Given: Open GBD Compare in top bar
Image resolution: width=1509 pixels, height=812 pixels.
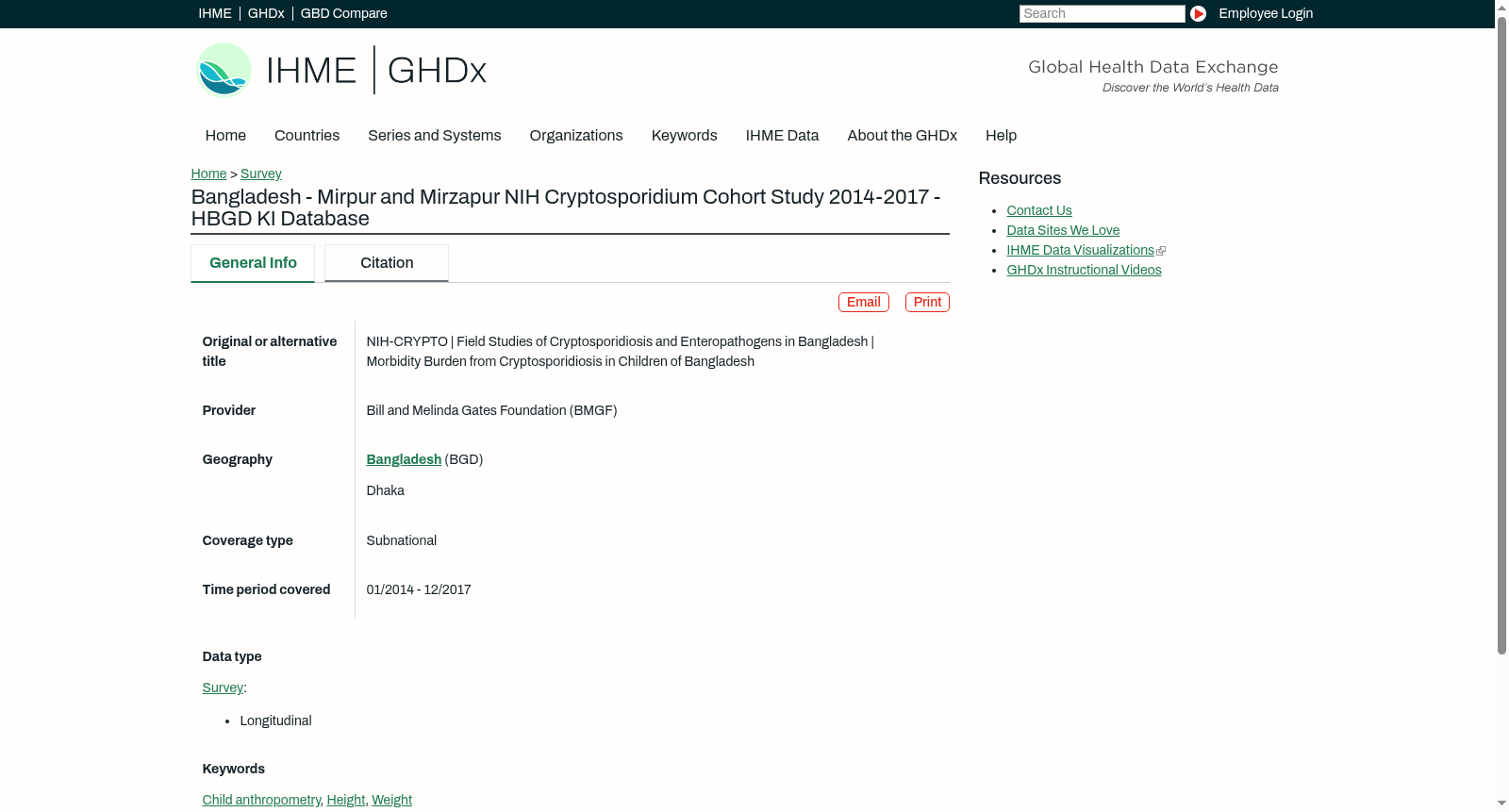Looking at the screenshot, I should click(x=344, y=13).
